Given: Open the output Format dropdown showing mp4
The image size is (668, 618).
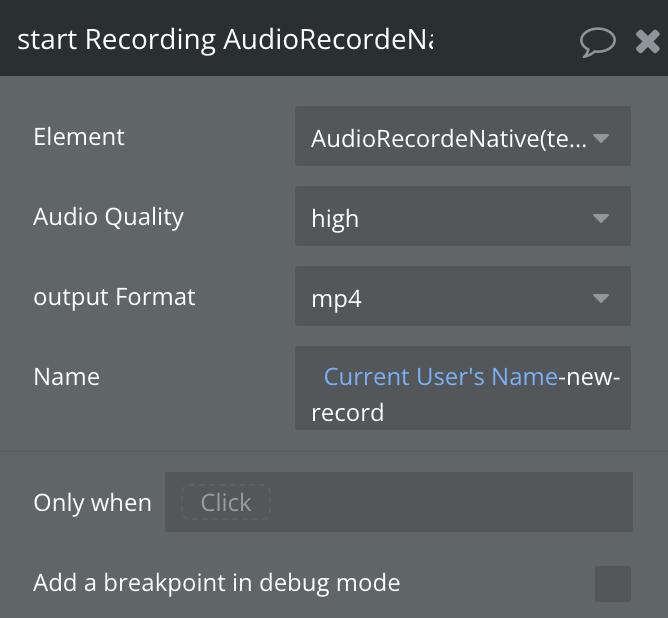Looking at the screenshot, I should point(448,297).
